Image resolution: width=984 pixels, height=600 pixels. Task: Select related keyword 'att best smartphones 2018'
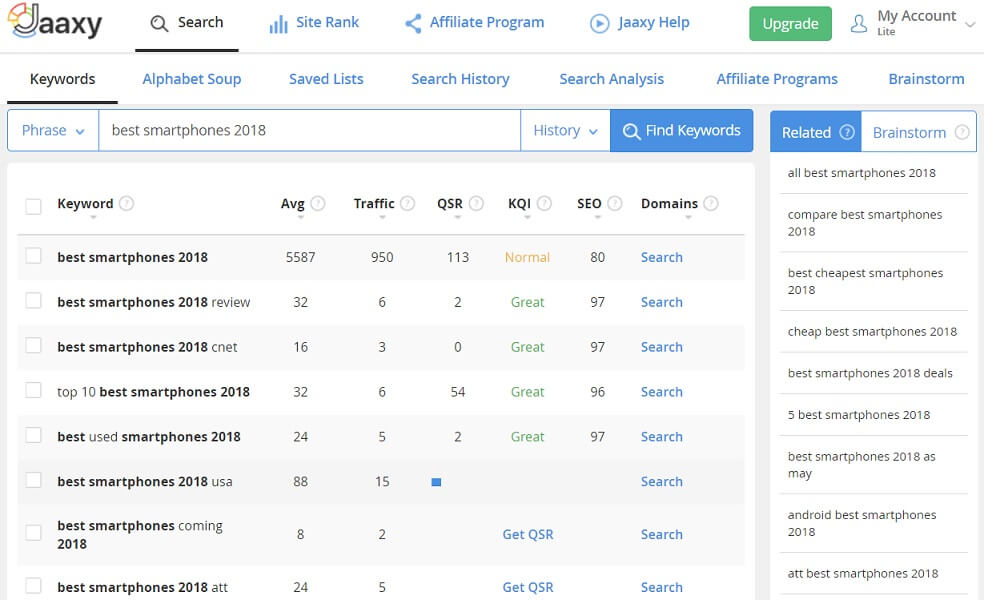(x=863, y=573)
